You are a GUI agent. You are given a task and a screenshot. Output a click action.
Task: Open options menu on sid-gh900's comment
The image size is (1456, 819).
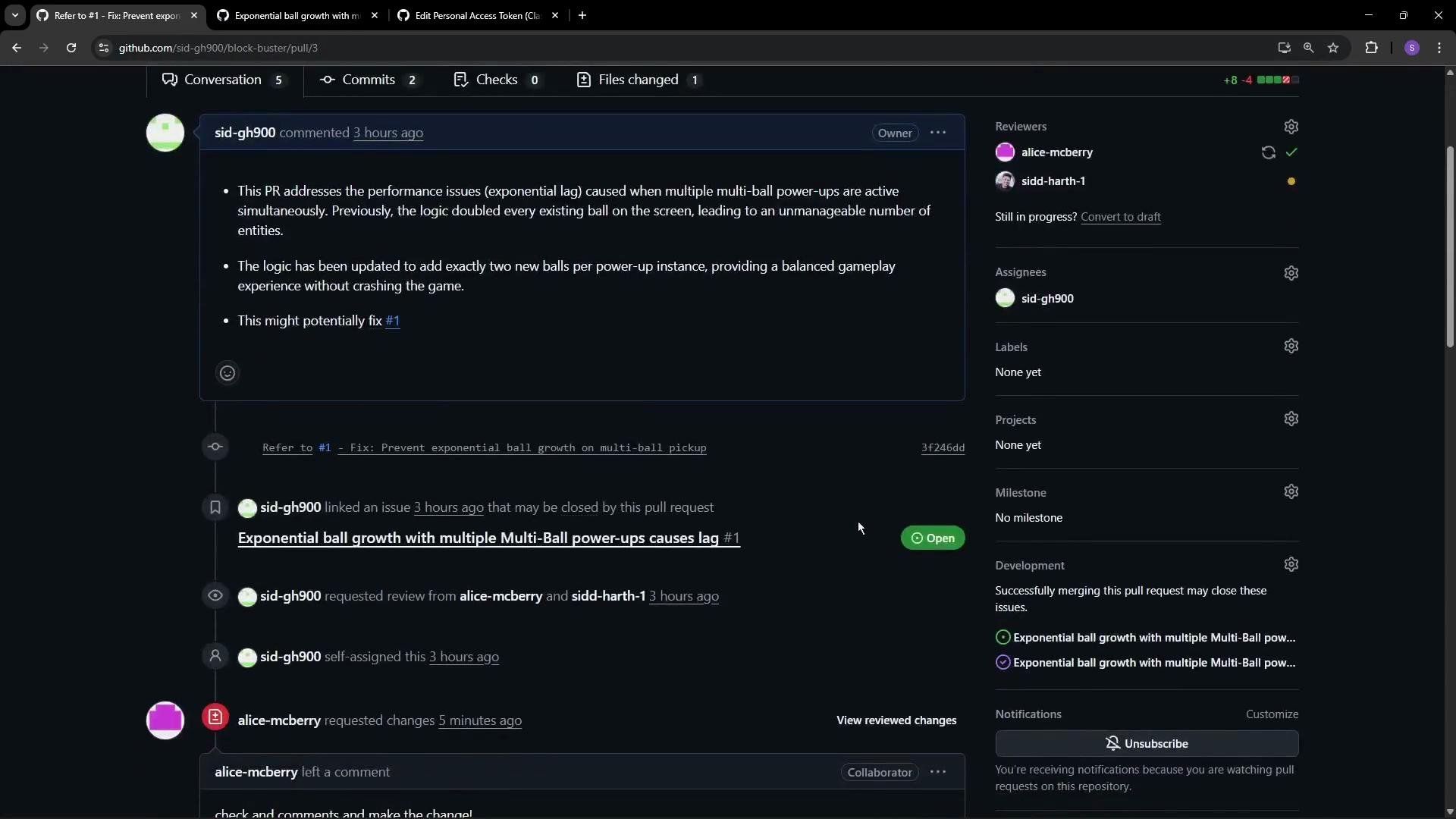938,133
